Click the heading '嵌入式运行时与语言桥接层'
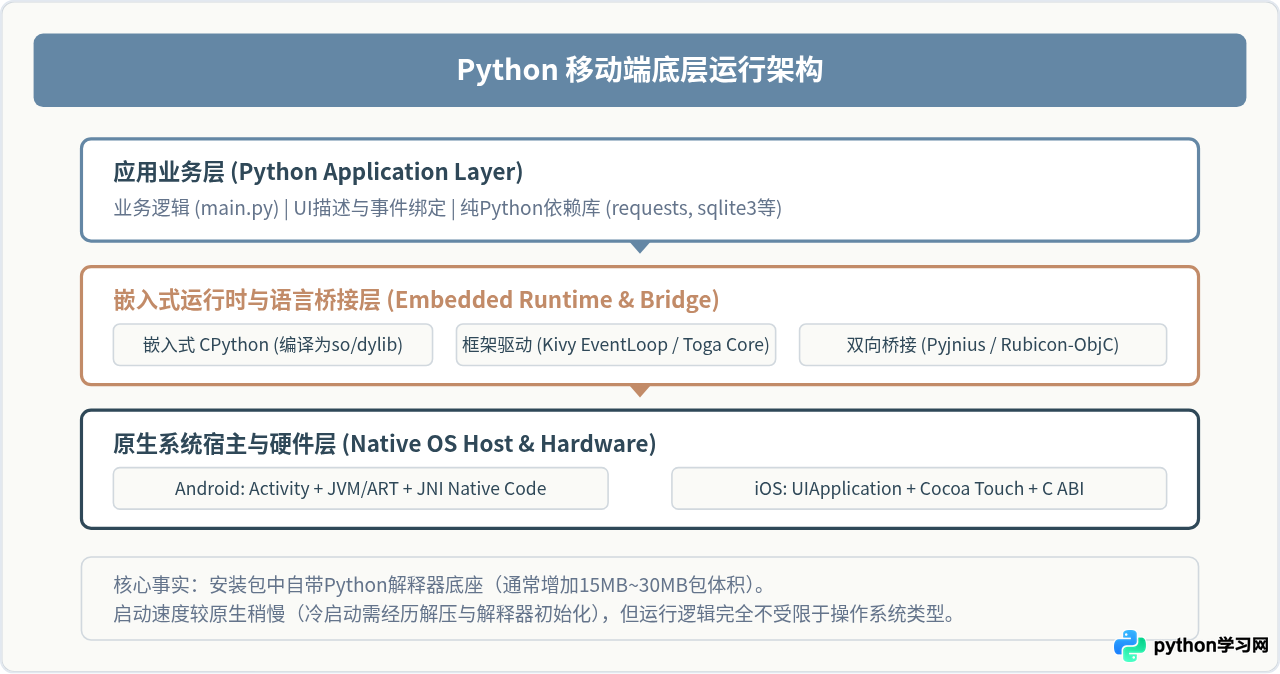1280x674 pixels. pyautogui.click(x=416, y=300)
